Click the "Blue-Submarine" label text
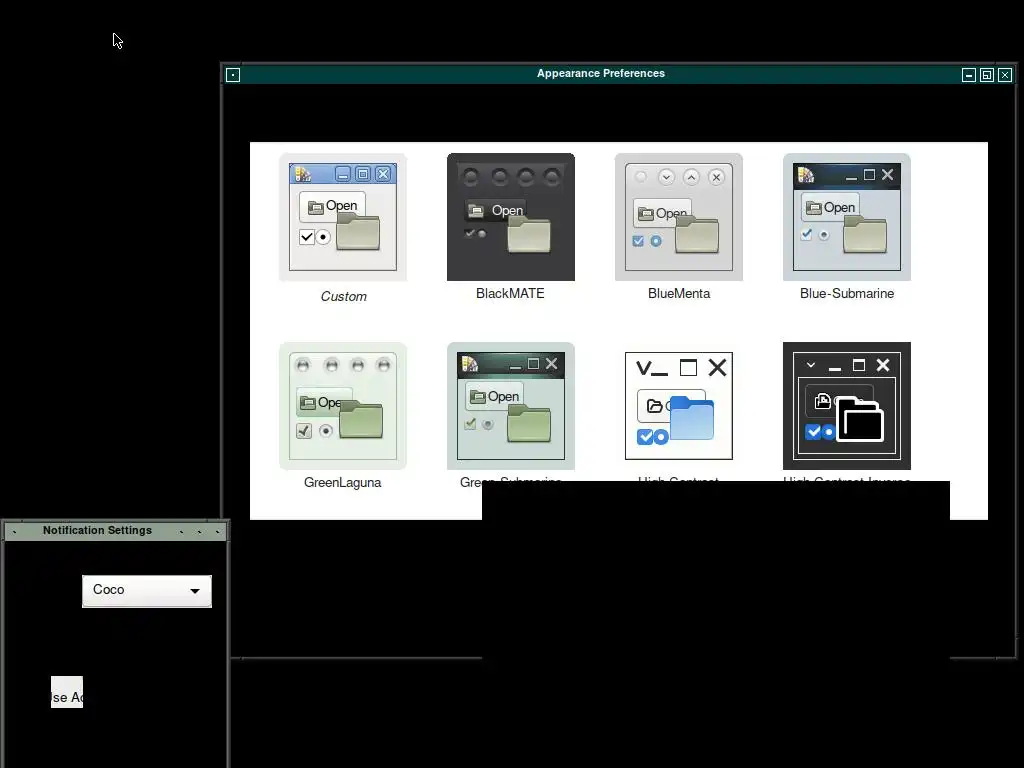The width and height of the screenshot is (1024, 768). click(846, 293)
